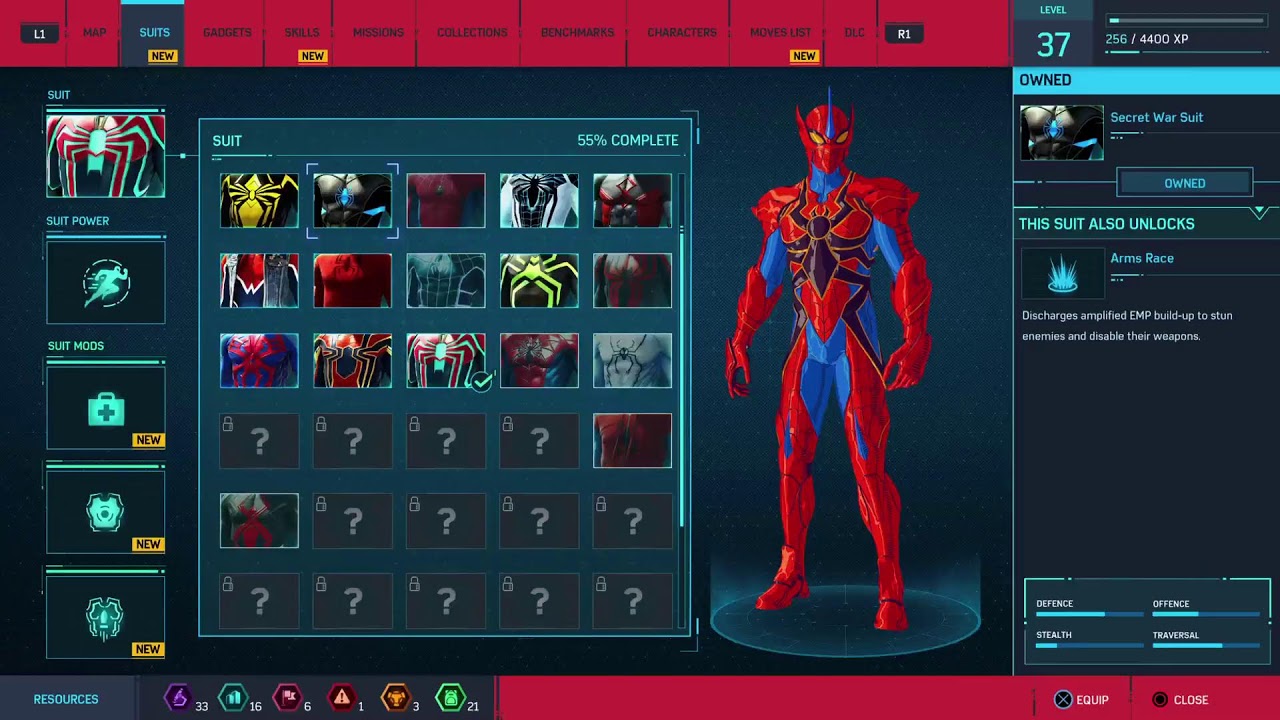Select the SUITS tab

click(x=154, y=33)
